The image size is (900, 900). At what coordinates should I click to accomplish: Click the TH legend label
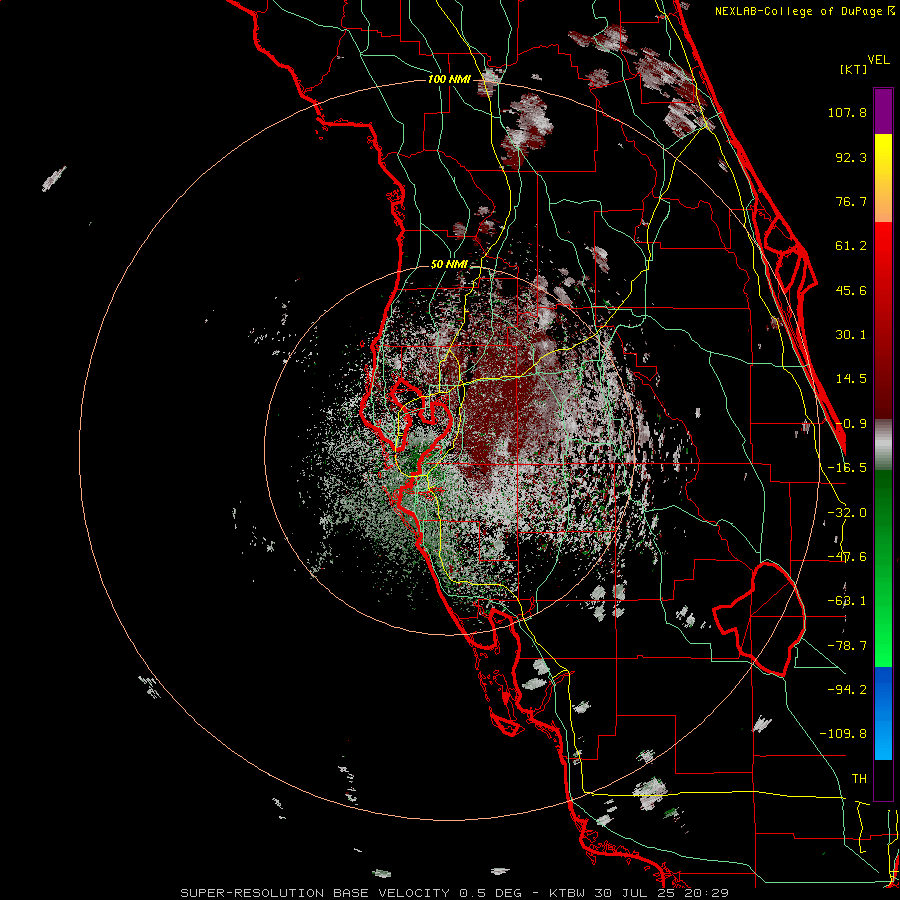pyautogui.click(x=859, y=778)
